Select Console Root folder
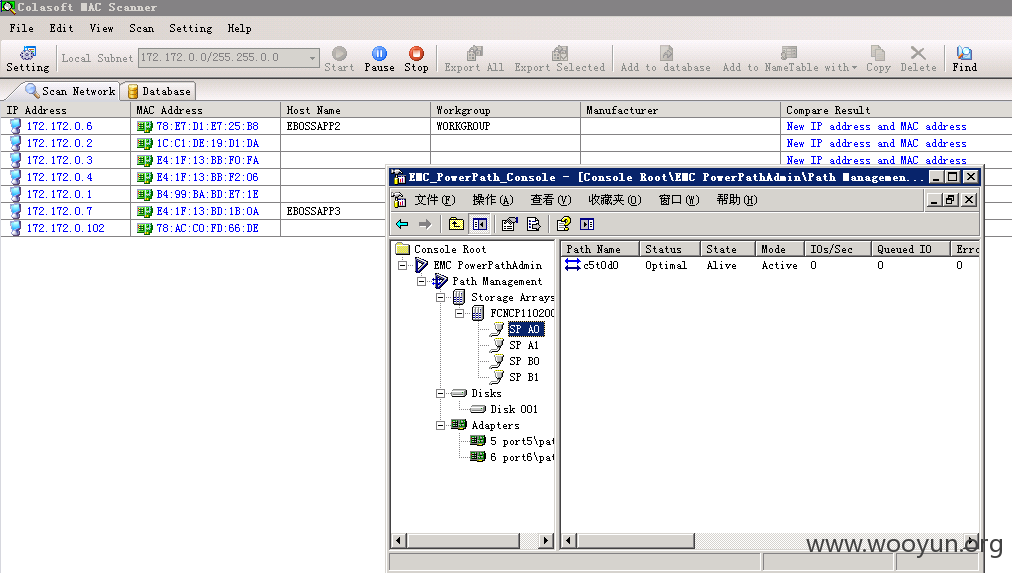Viewport: 1012px width, 573px height. point(450,249)
